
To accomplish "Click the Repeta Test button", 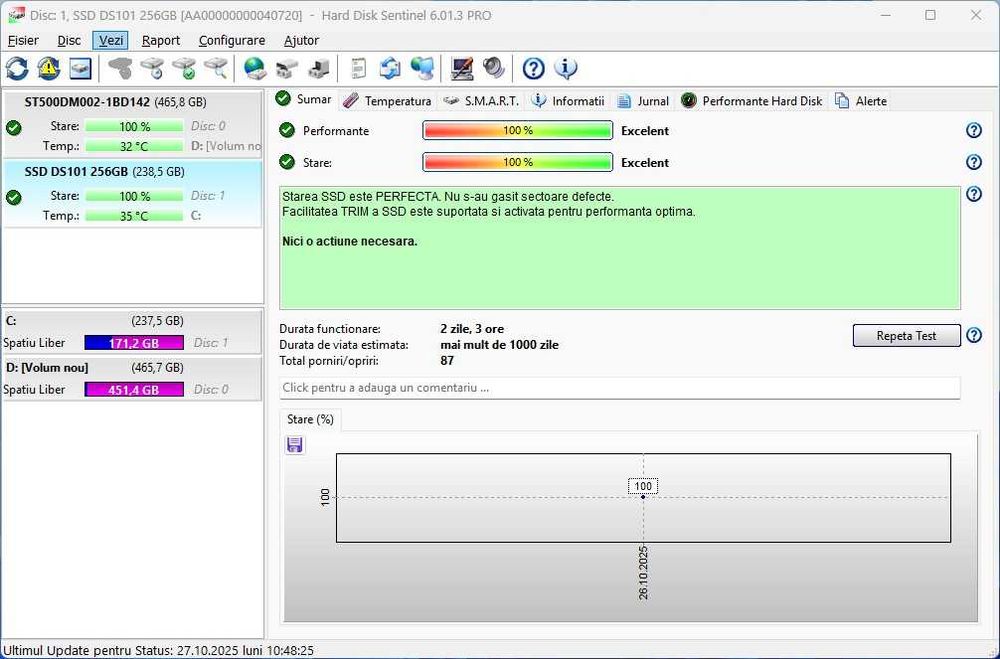I will coord(906,336).
